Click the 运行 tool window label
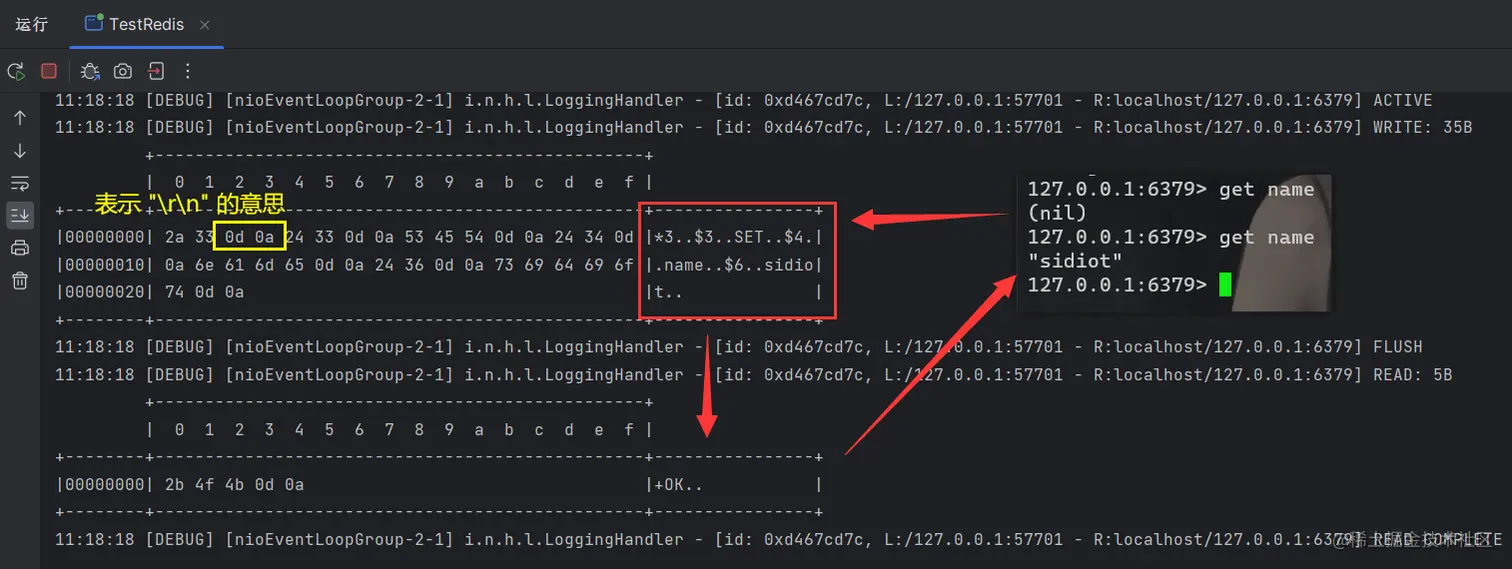 [31, 24]
